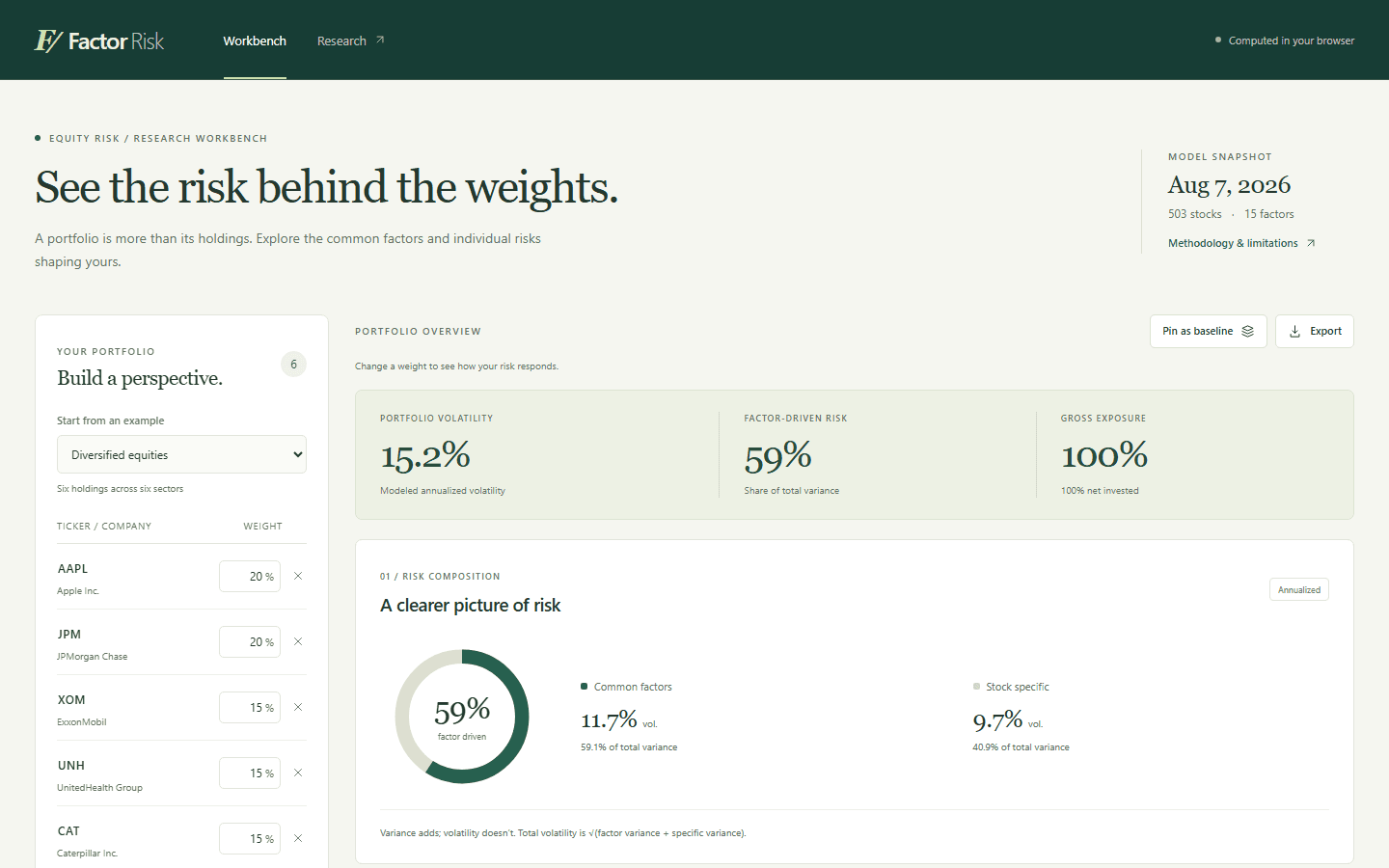Remove AAPL holding with the X icon
Viewport: 1389px width, 868px height.
click(298, 576)
